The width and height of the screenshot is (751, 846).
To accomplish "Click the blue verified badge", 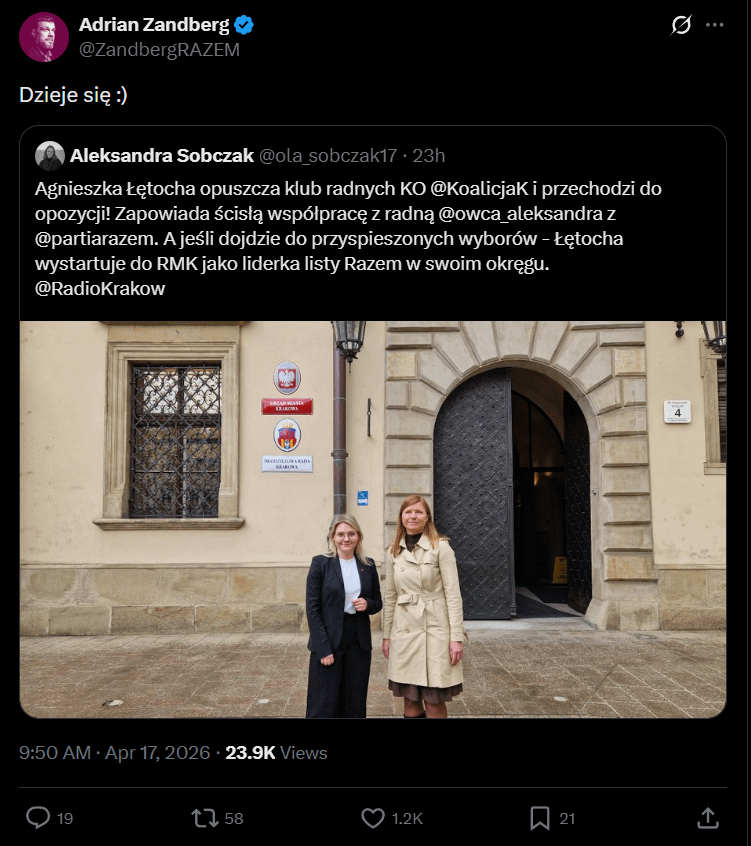I will (x=244, y=25).
